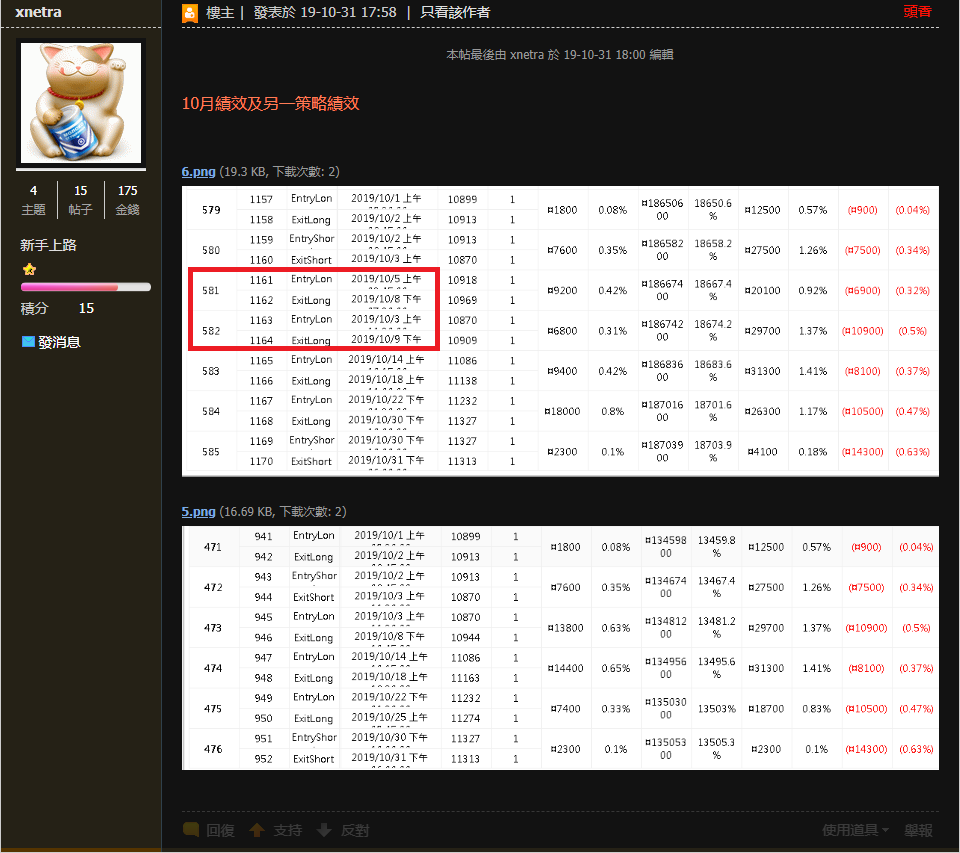Click the 舉報 report link

pyautogui.click(x=918, y=830)
